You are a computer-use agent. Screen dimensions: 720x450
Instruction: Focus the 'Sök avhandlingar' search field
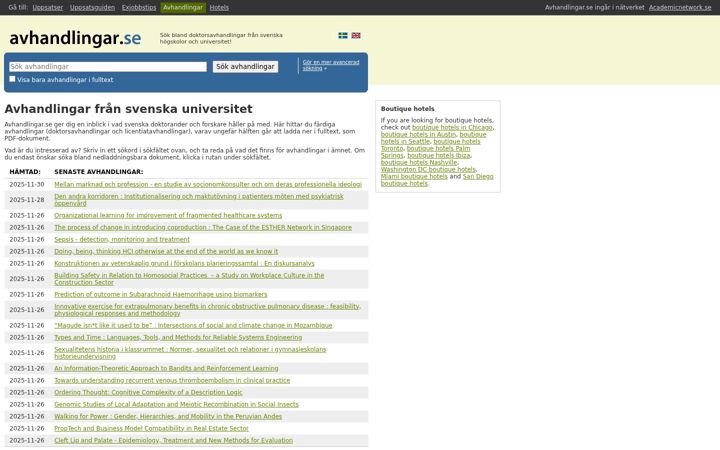(x=108, y=67)
